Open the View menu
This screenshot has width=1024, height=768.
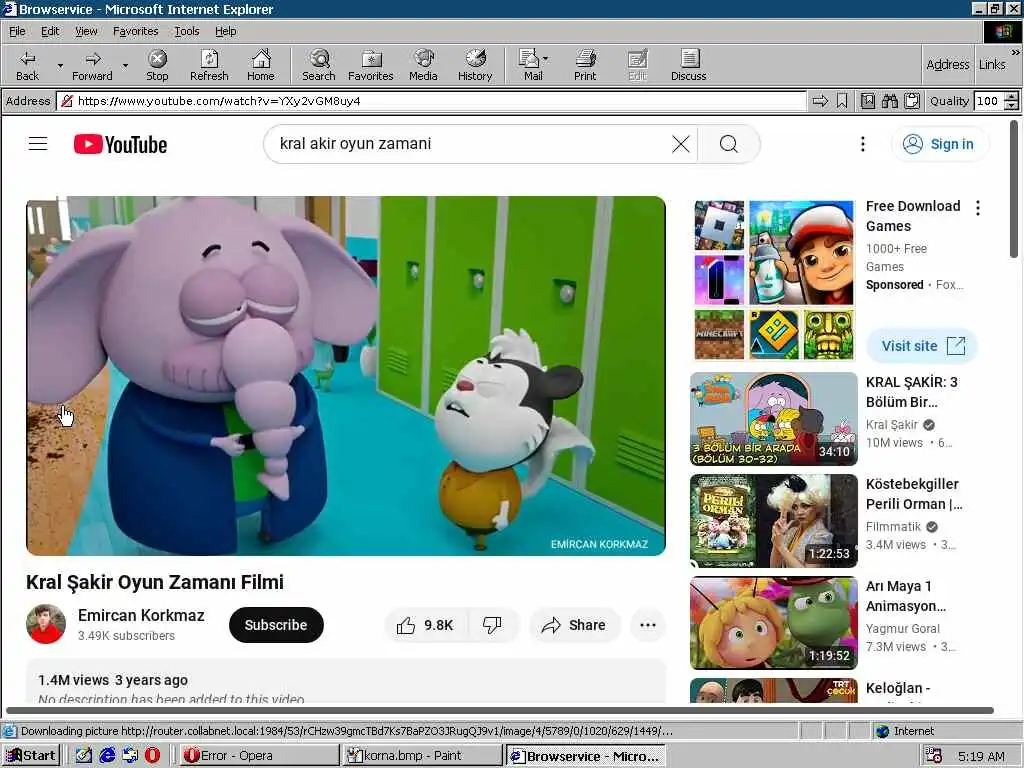86,31
